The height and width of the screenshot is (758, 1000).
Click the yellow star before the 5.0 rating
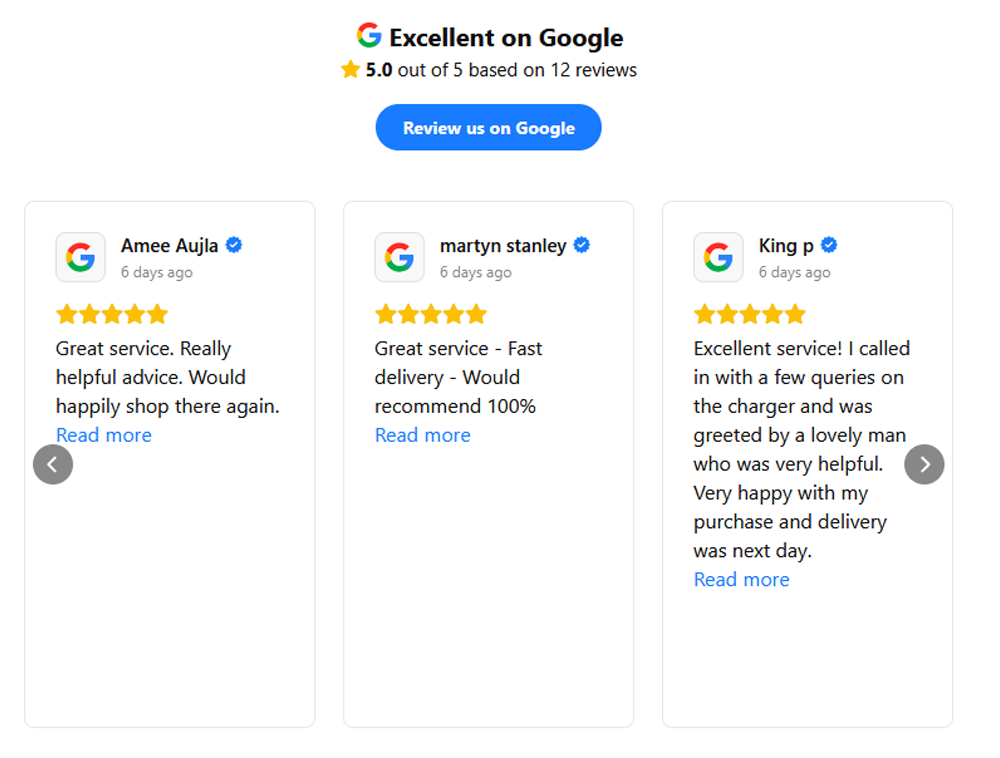click(350, 69)
